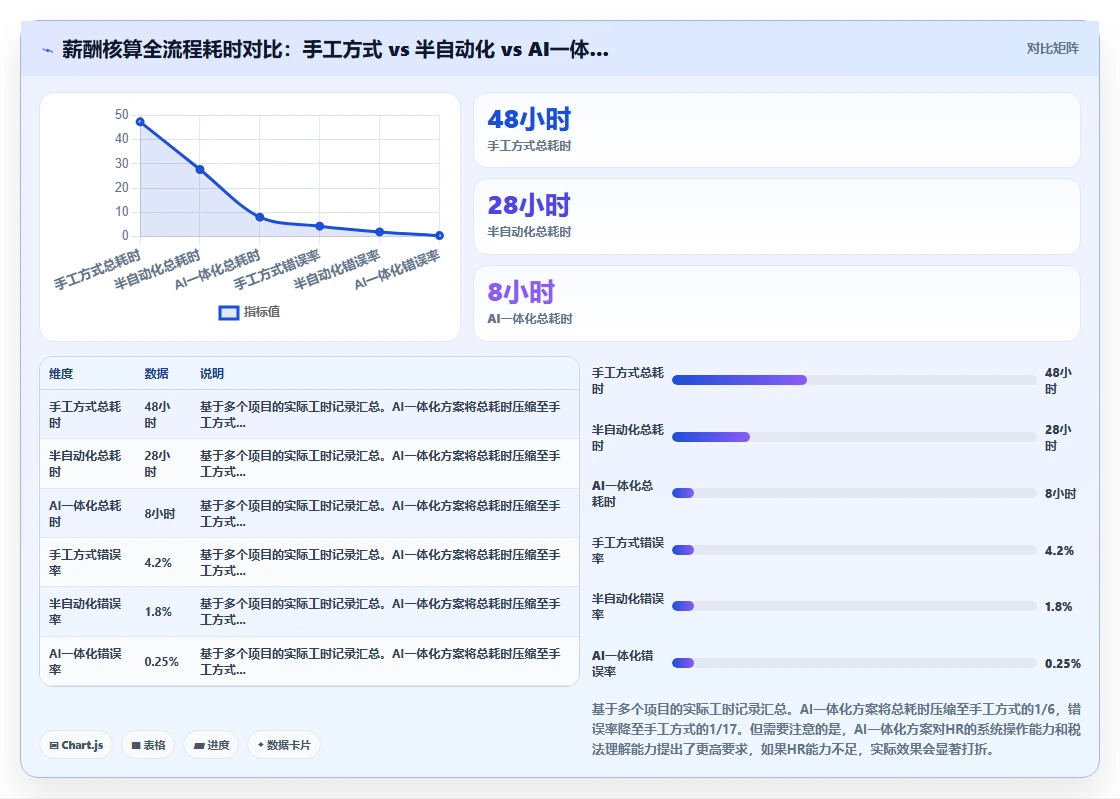1120x799 pixels.
Task: Click the AI一体化总耗时 progress bar
Action: pos(854,493)
